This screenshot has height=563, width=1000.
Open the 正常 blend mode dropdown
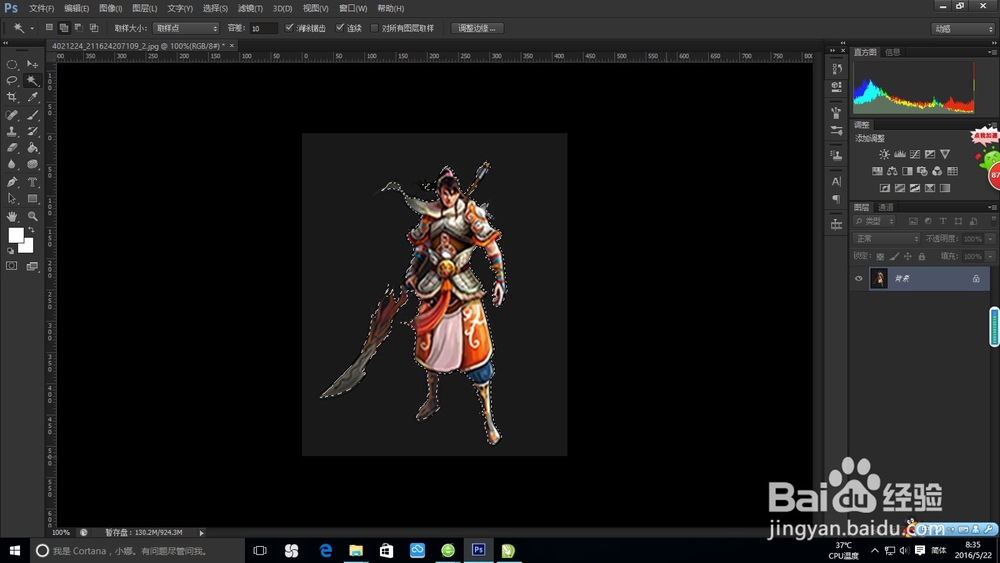[886, 239]
